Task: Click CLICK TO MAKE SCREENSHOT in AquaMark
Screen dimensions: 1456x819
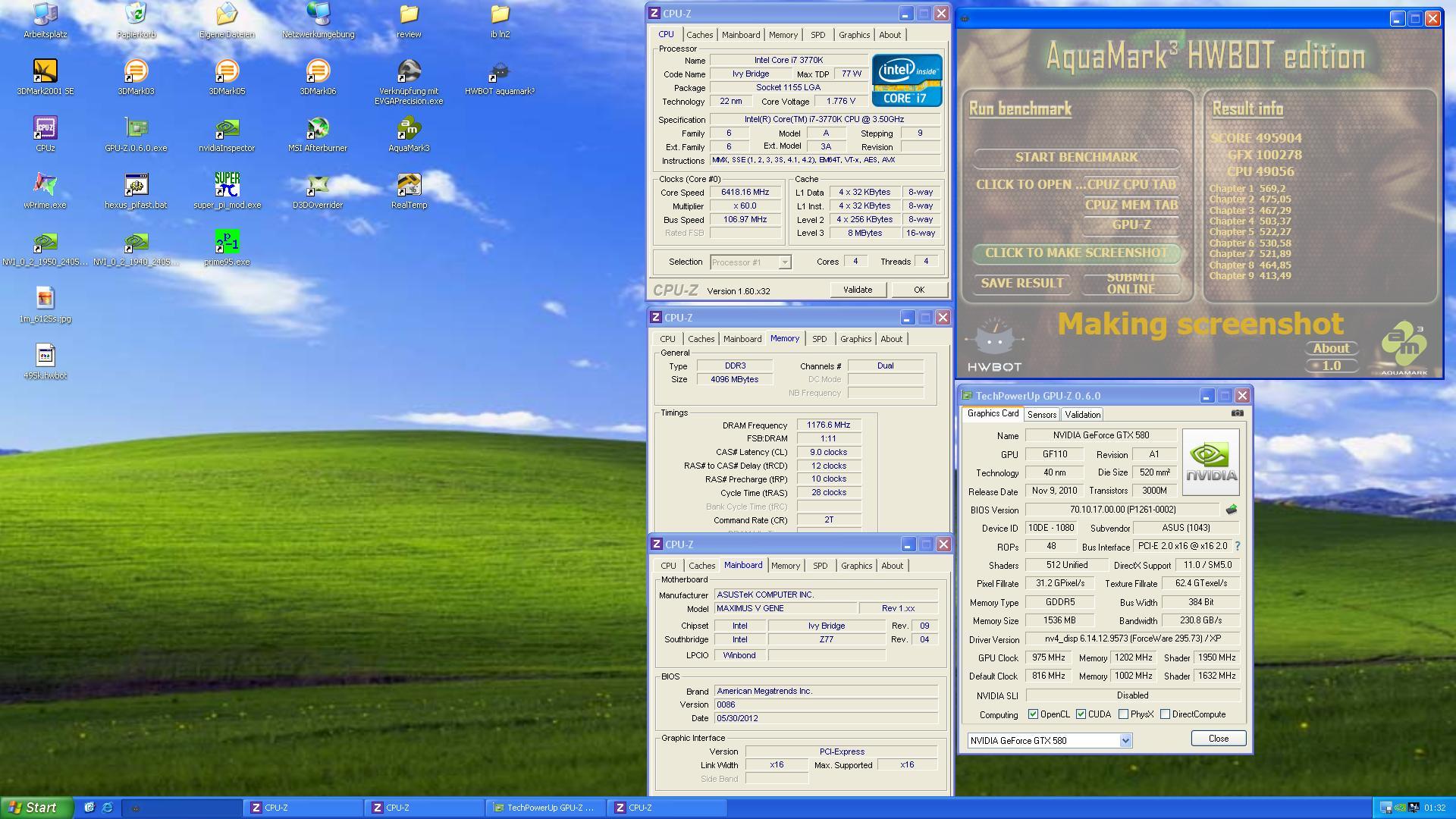Action: tap(1076, 253)
